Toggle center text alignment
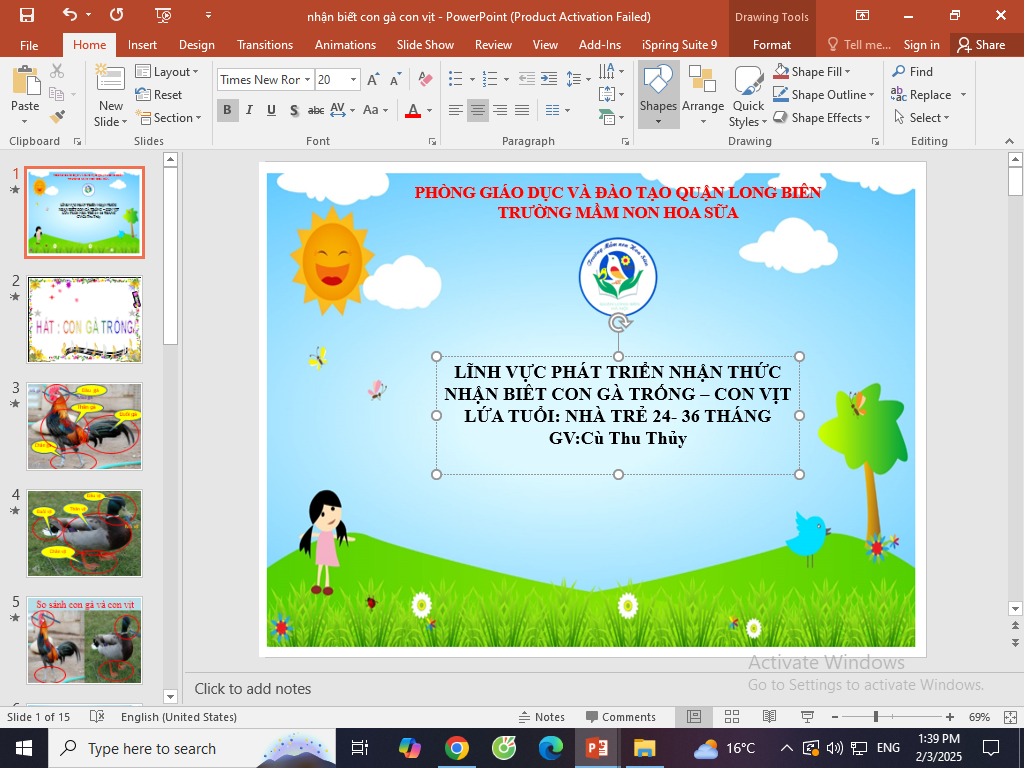 [x=477, y=110]
